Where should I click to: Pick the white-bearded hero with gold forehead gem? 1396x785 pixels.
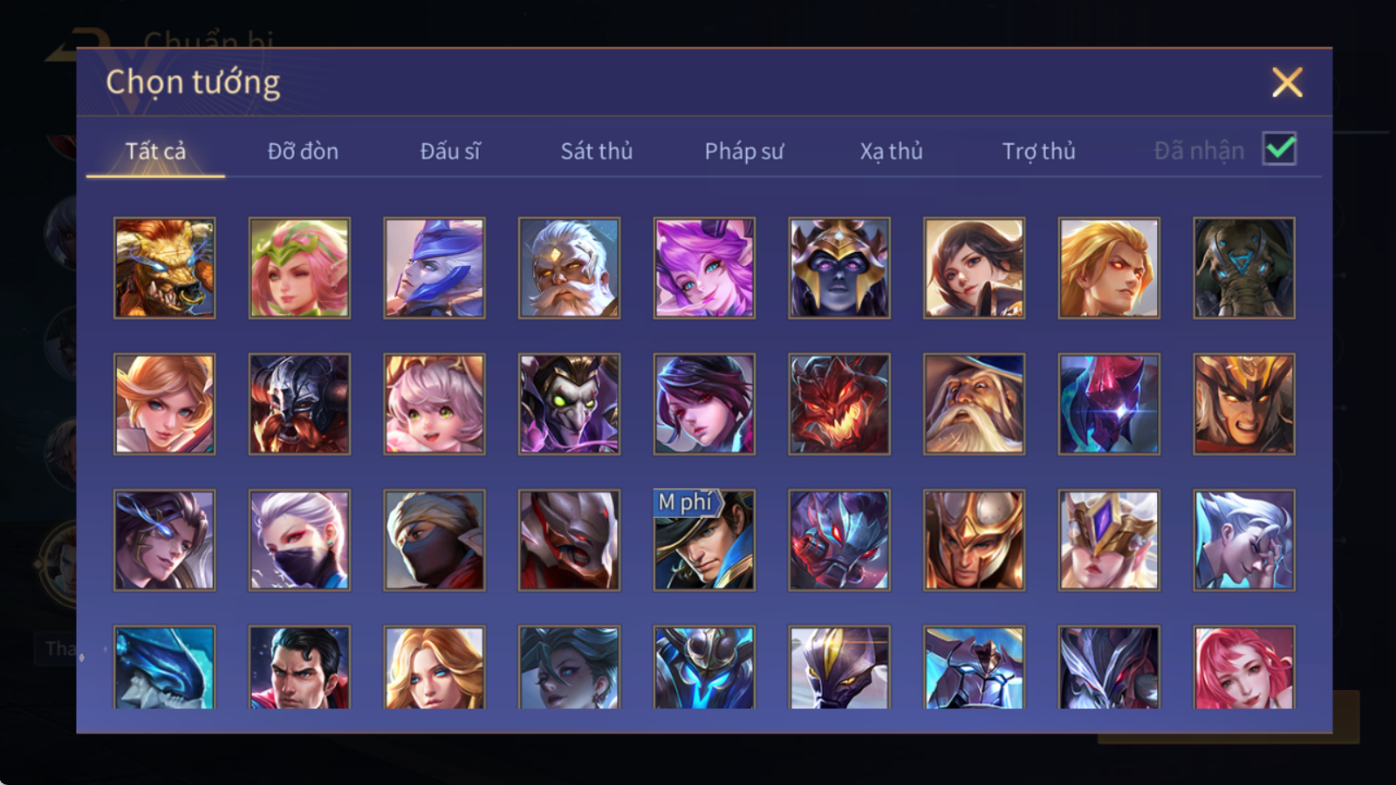point(569,268)
